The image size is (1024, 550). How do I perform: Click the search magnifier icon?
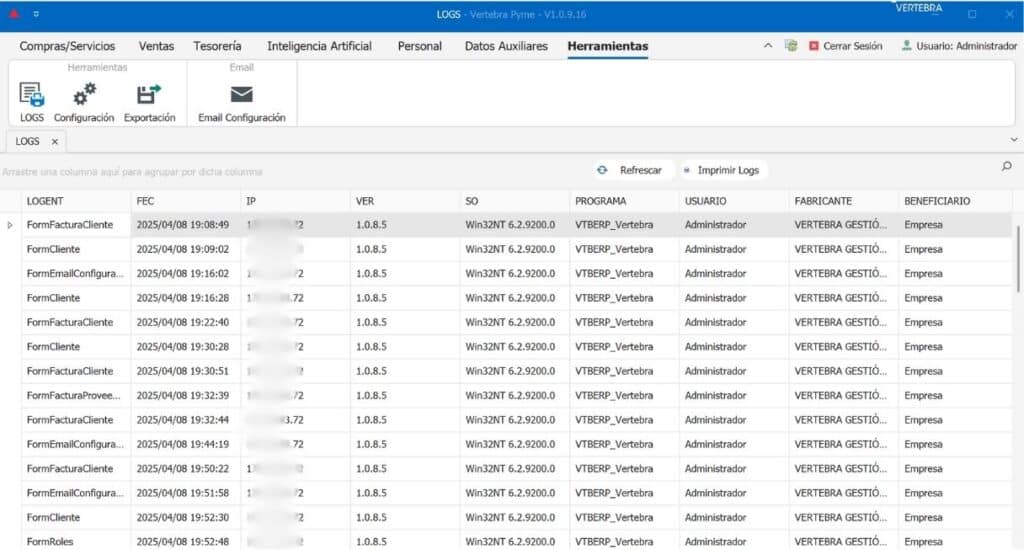click(x=1006, y=167)
